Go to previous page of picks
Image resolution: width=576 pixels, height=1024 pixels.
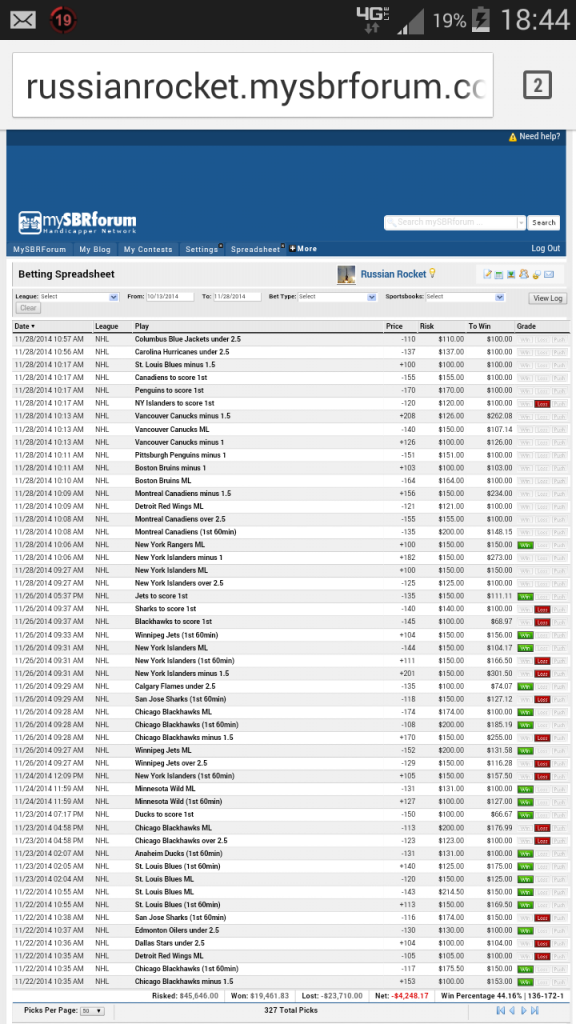[x=512, y=1010]
